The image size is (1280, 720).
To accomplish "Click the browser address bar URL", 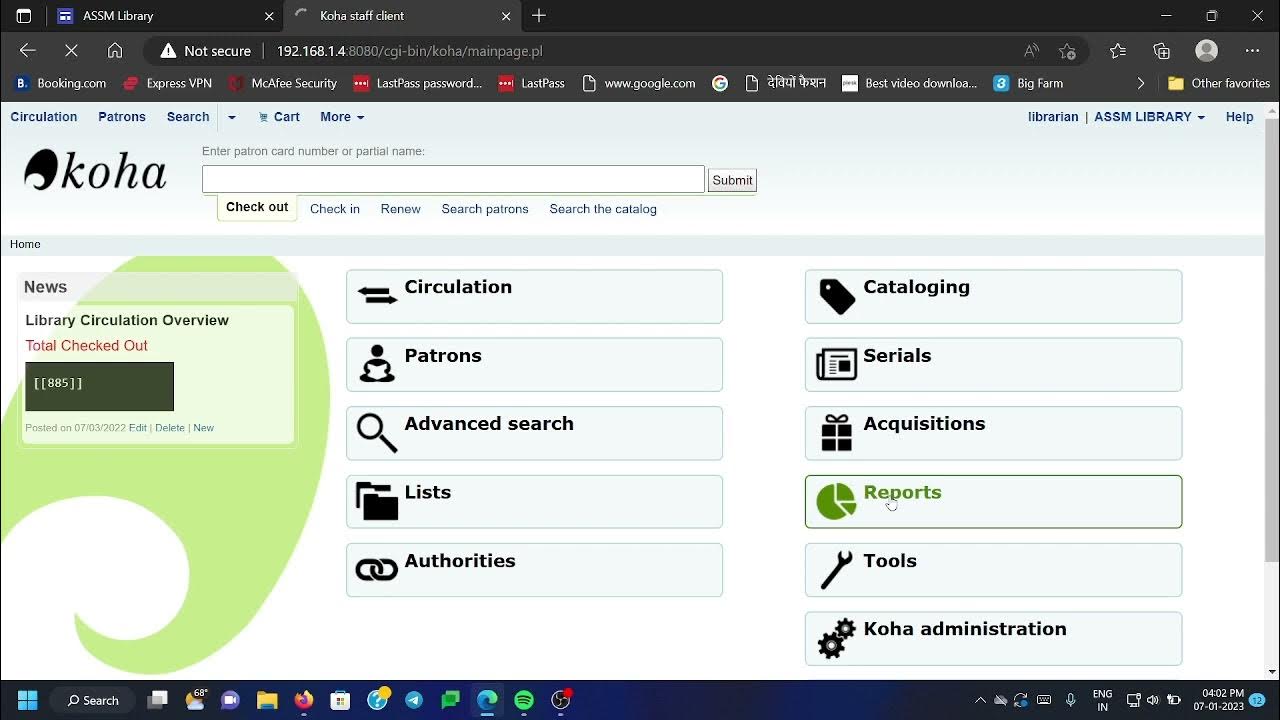I will (409, 51).
